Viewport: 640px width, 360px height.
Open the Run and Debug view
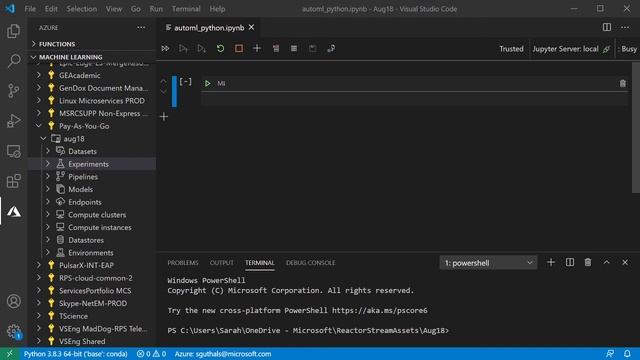(13, 121)
